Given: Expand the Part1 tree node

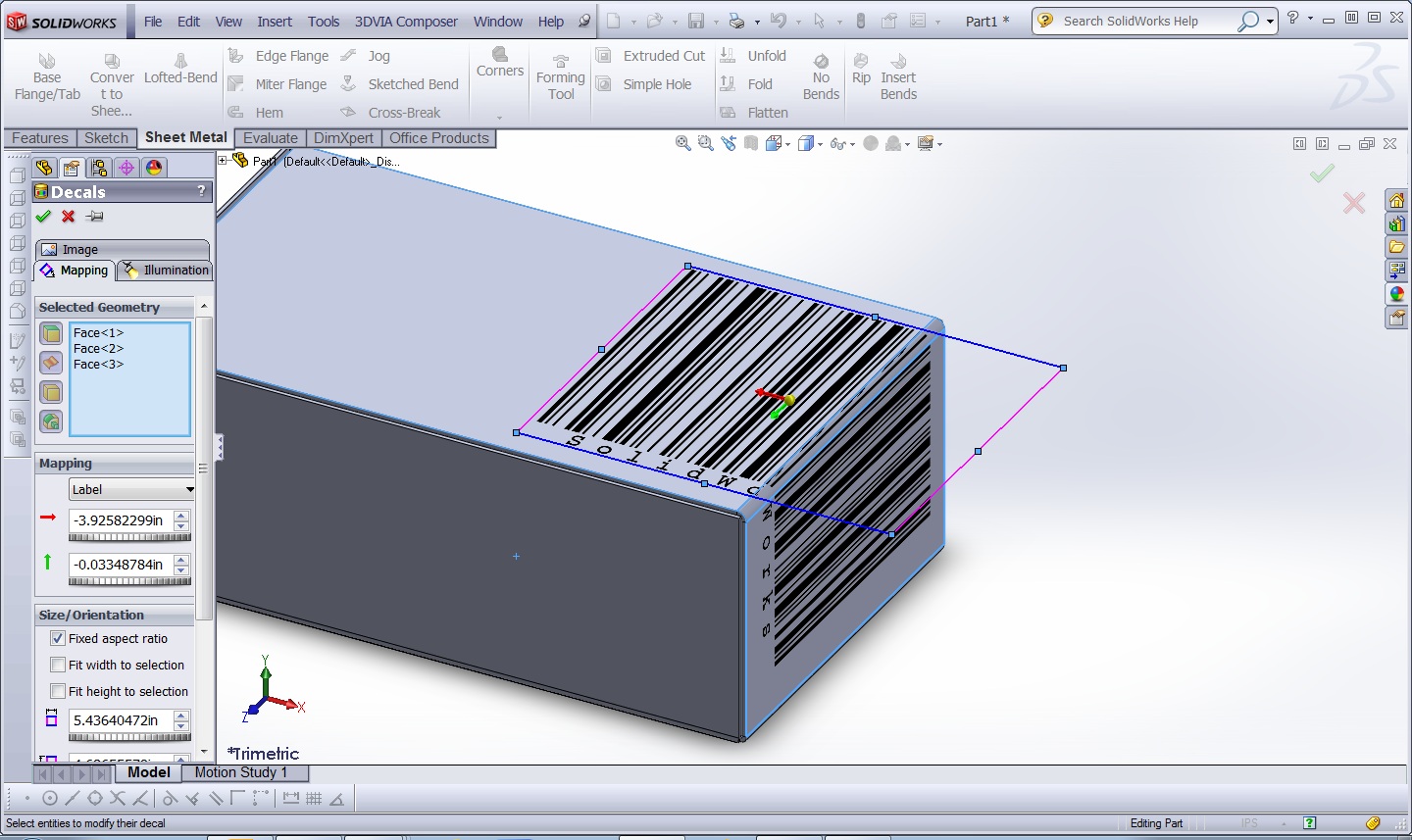Looking at the screenshot, I should click(x=223, y=161).
